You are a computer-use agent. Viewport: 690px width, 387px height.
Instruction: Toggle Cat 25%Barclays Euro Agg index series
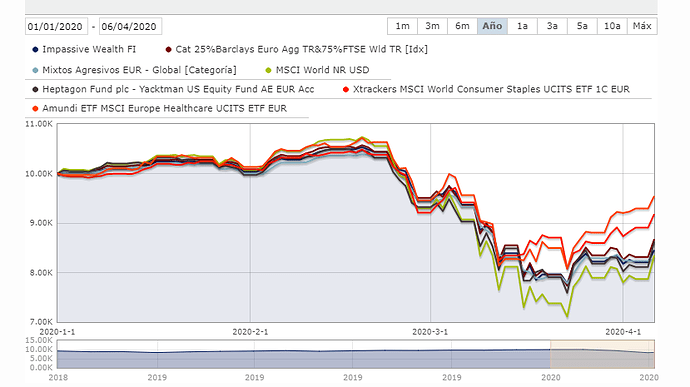(x=297, y=49)
